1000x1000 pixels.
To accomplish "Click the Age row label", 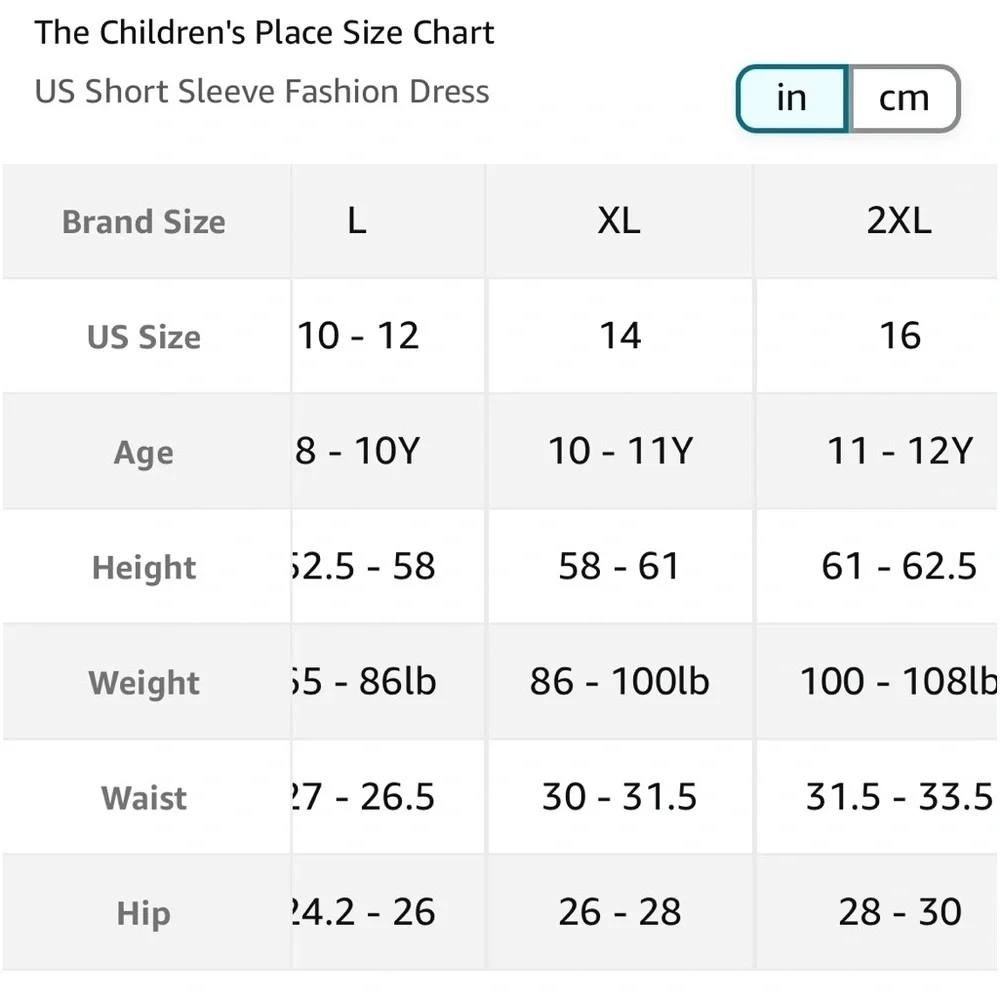I will coord(143,453).
